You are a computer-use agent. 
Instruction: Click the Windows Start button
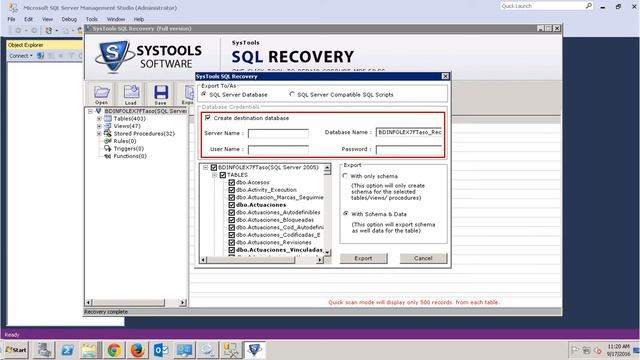(16, 350)
